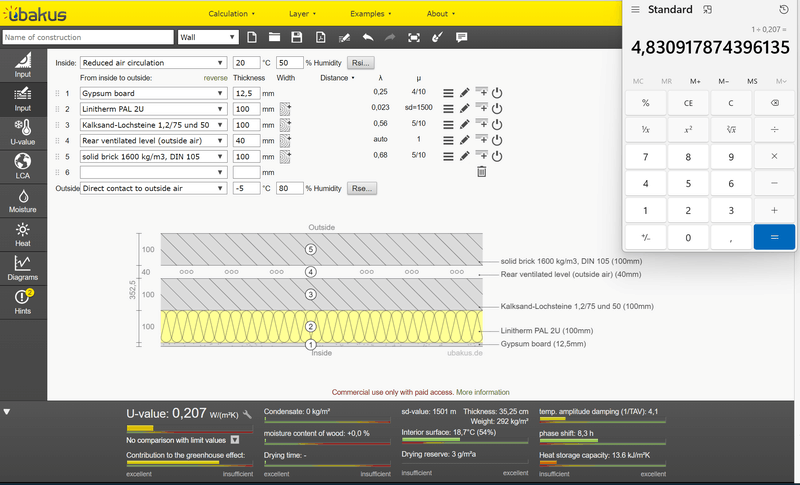Click the pencil edit icon for Gypsum board
Viewport: 800px width, 485px height.
[464, 93]
